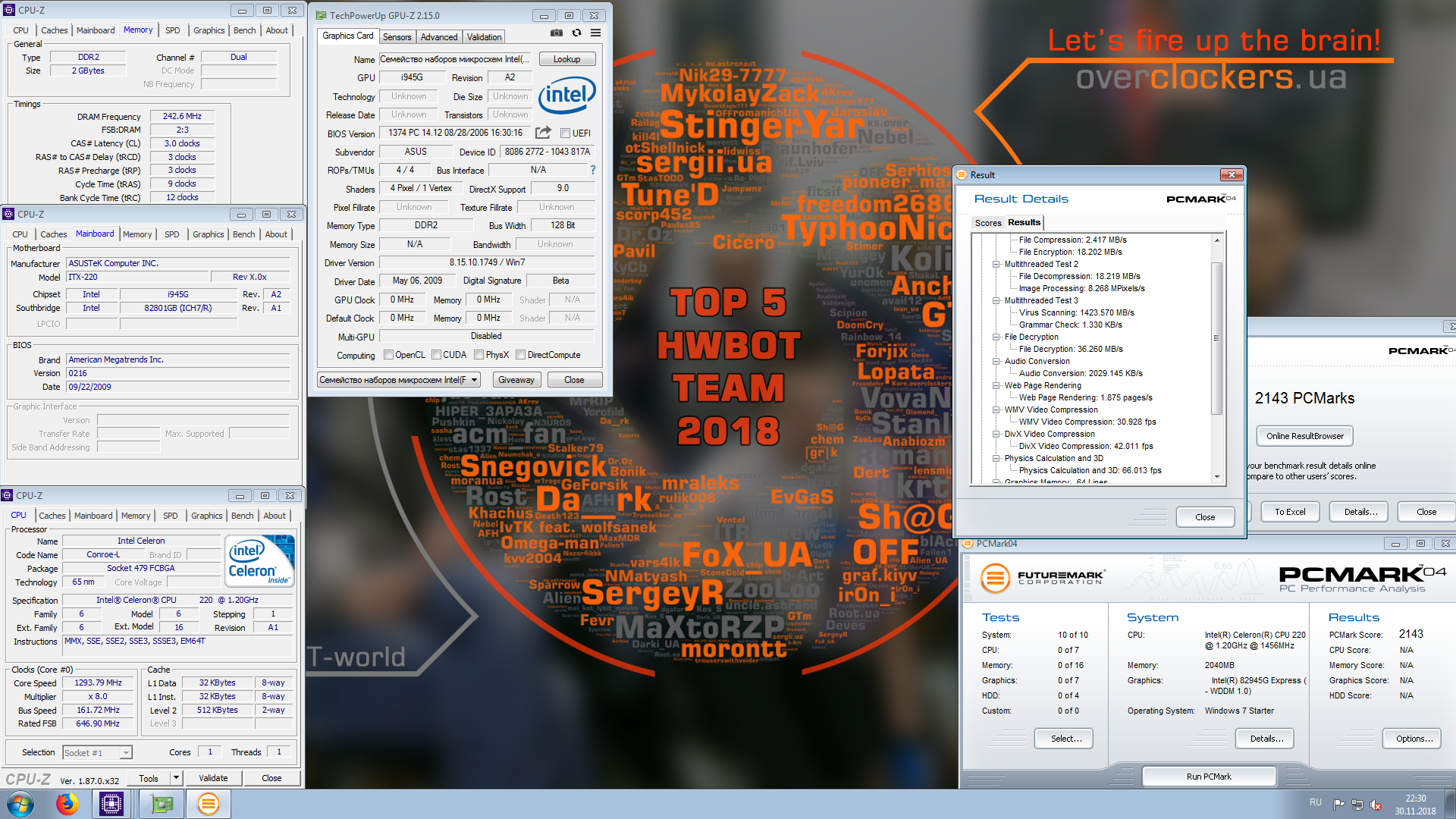Click the muted volume tray icon
The image size is (1456, 819).
tap(1376, 805)
